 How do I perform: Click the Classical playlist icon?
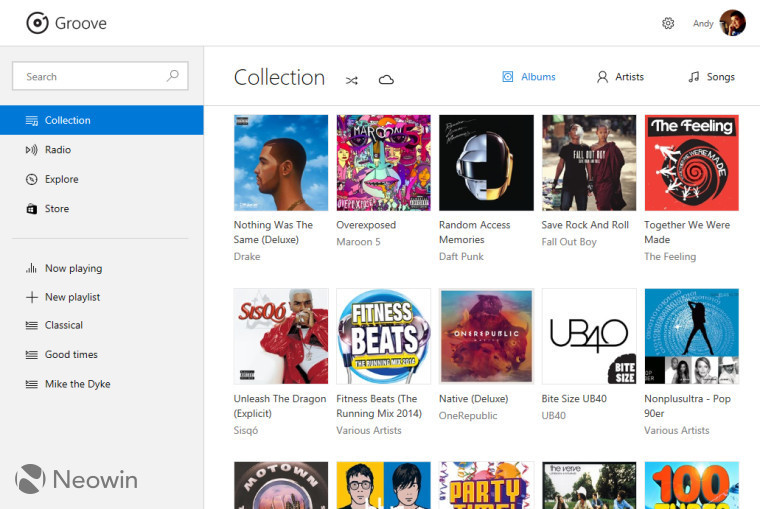point(32,325)
